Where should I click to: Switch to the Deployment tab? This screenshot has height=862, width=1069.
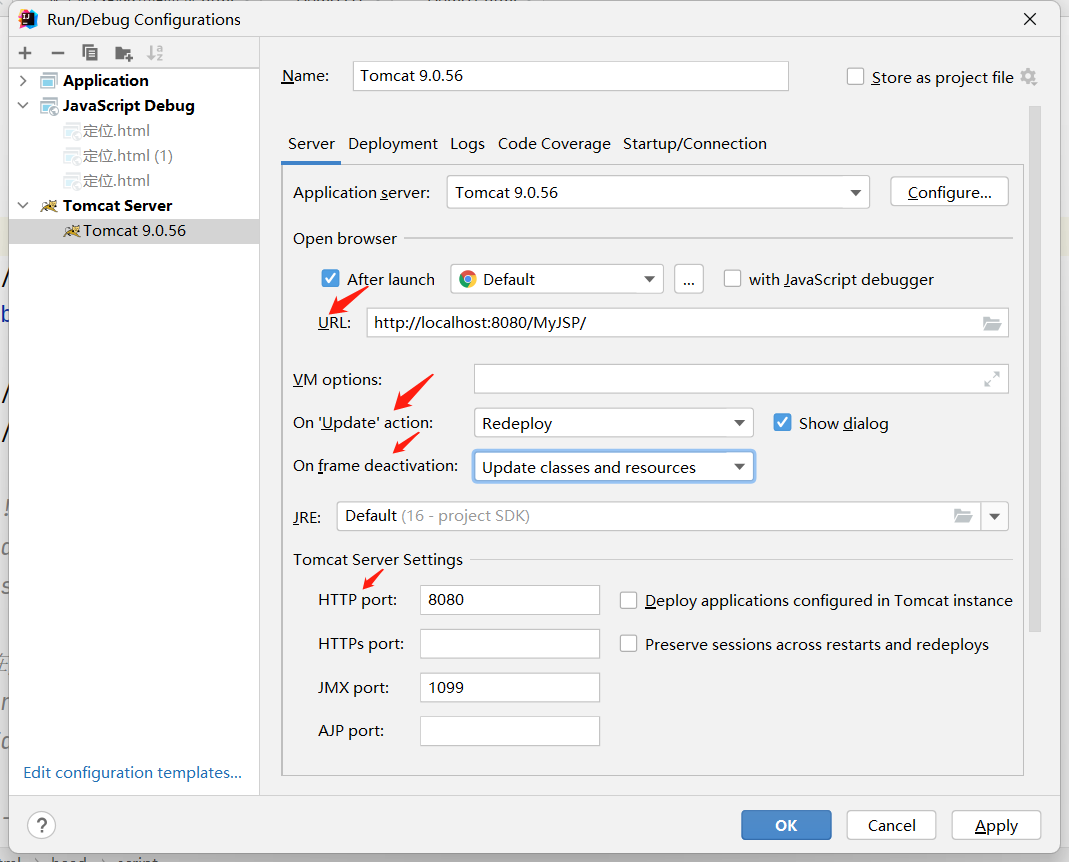(393, 144)
